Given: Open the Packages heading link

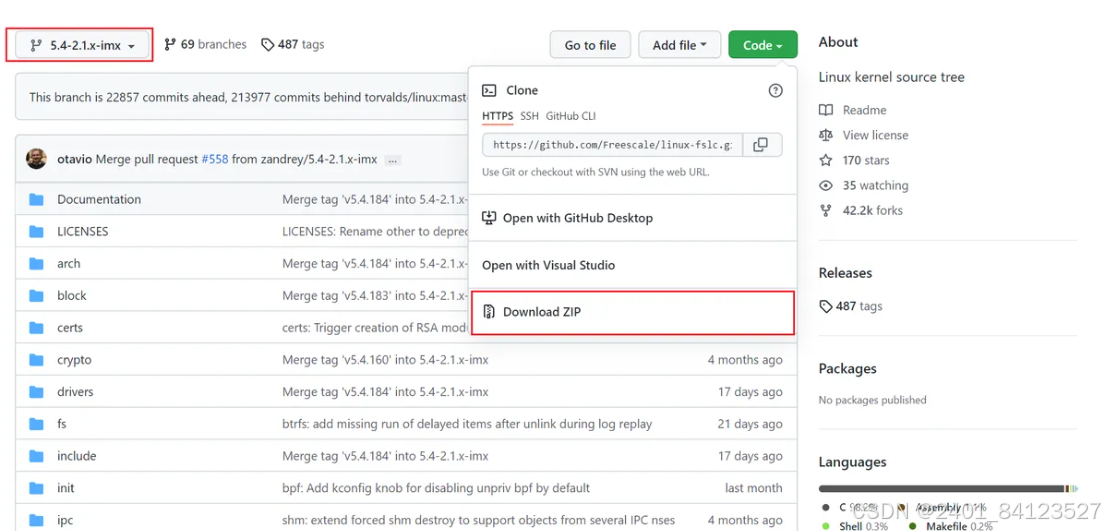Looking at the screenshot, I should pos(847,369).
